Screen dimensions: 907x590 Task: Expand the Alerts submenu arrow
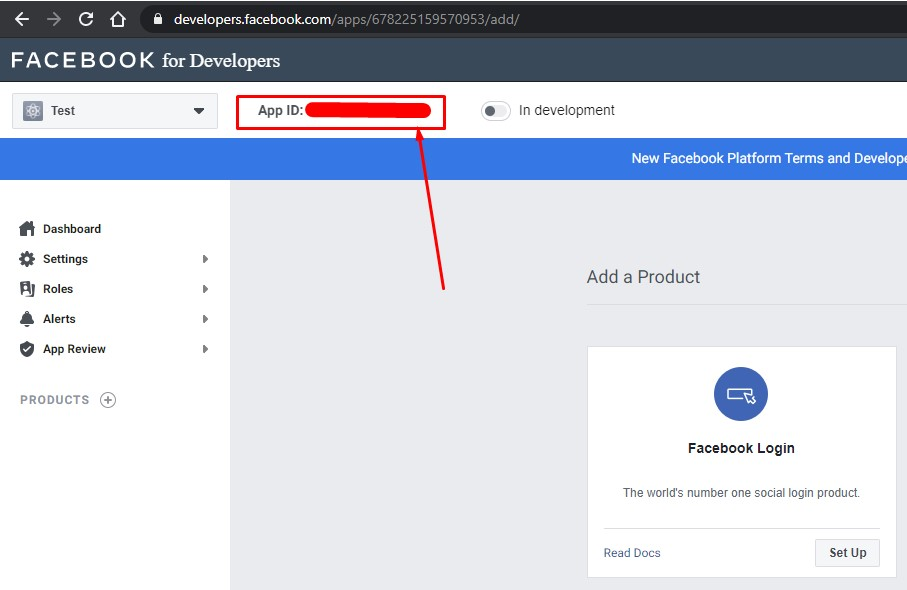pyautogui.click(x=205, y=319)
